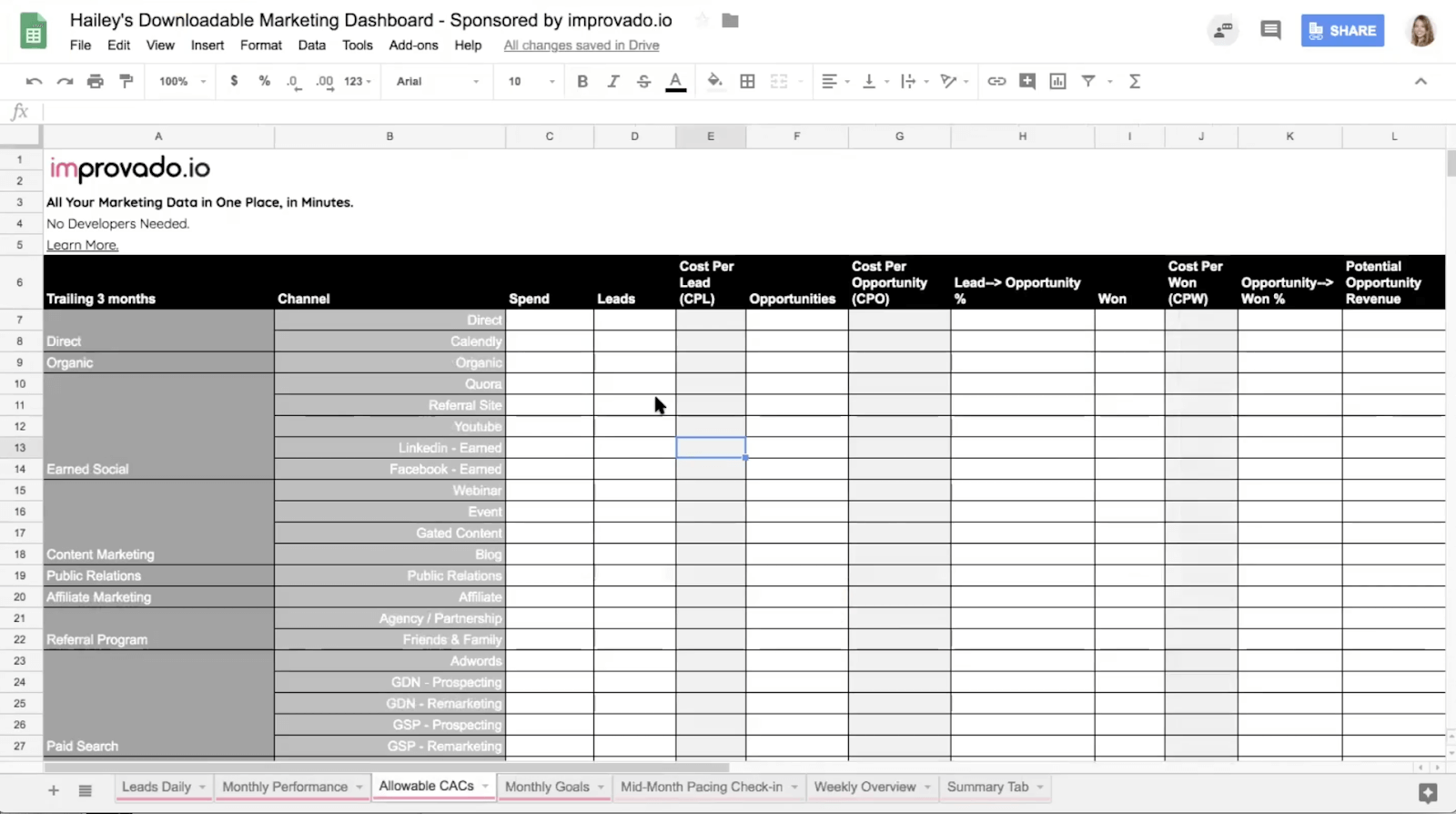Open the Edit menu
This screenshot has height=814, width=1456.
(x=118, y=45)
